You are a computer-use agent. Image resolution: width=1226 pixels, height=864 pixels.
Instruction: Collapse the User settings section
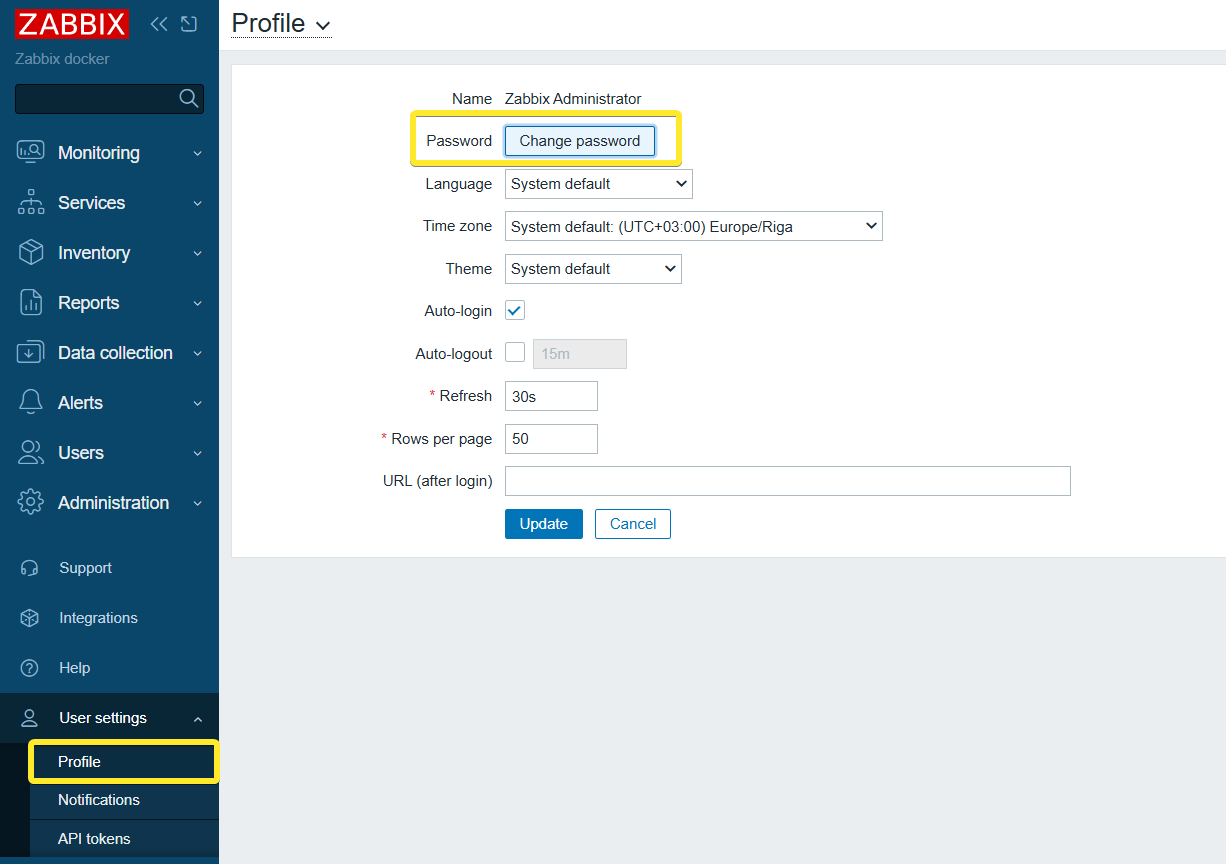(197, 719)
